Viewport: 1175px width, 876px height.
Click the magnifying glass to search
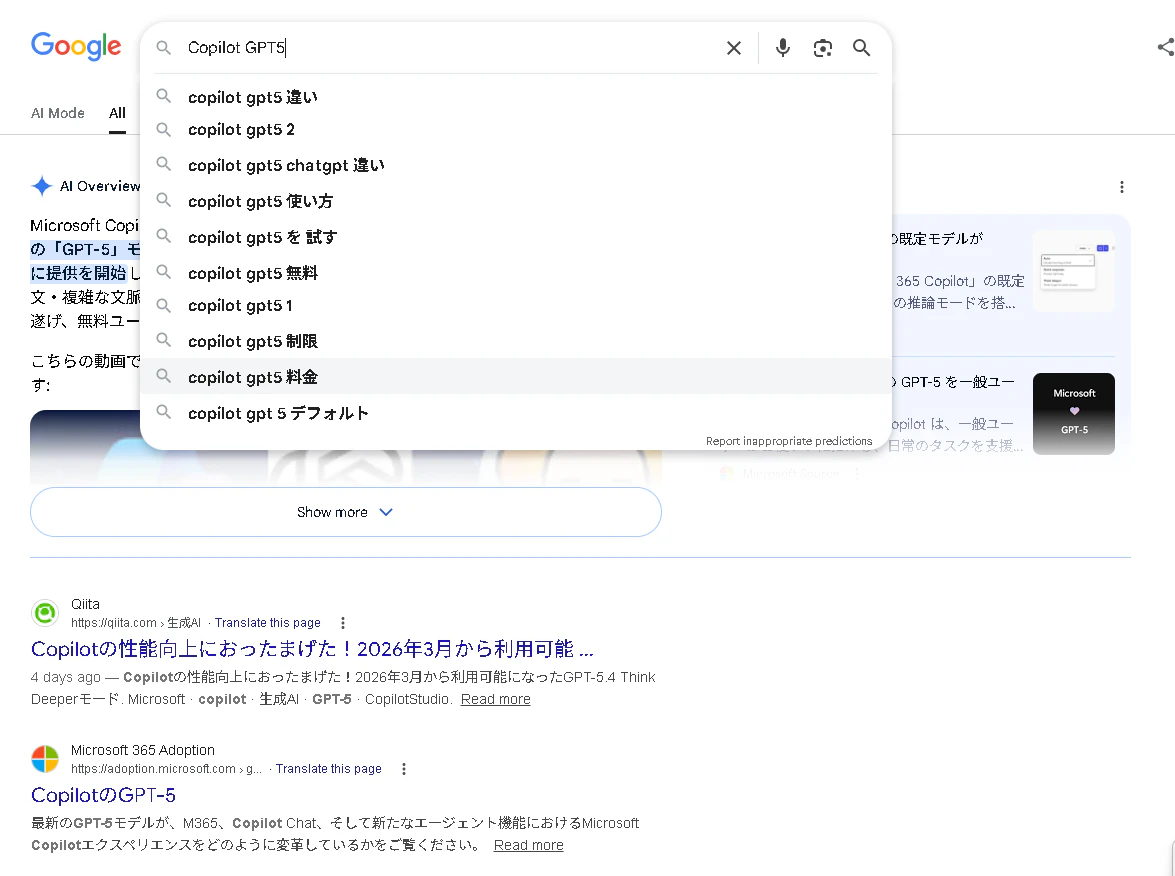[x=861, y=47]
